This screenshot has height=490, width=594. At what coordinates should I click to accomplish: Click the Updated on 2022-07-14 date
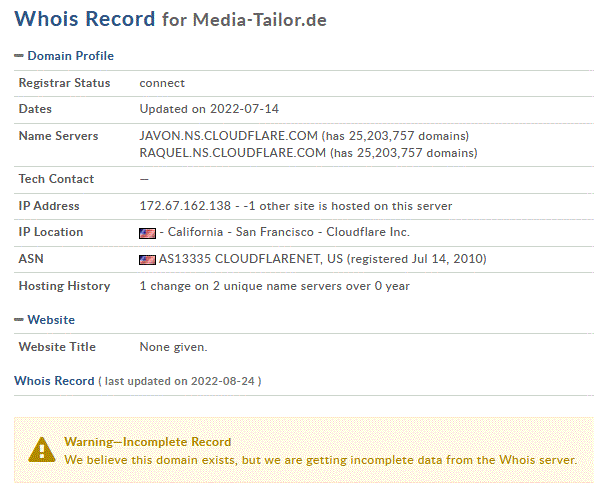point(209,109)
